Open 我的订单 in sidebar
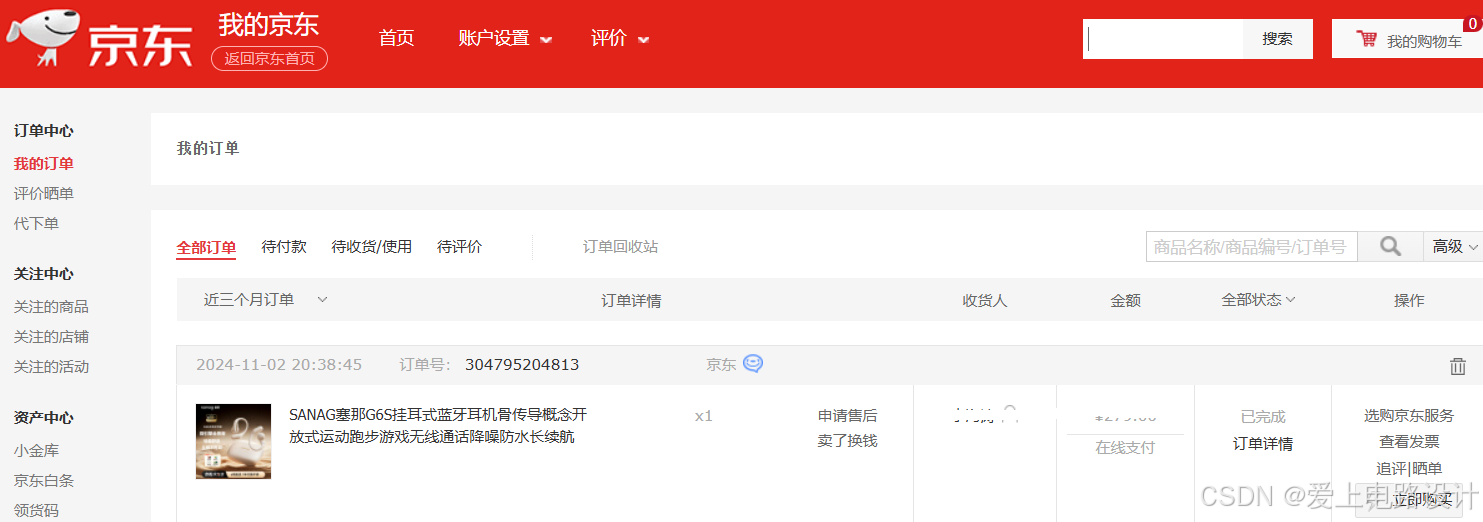 [44, 163]
